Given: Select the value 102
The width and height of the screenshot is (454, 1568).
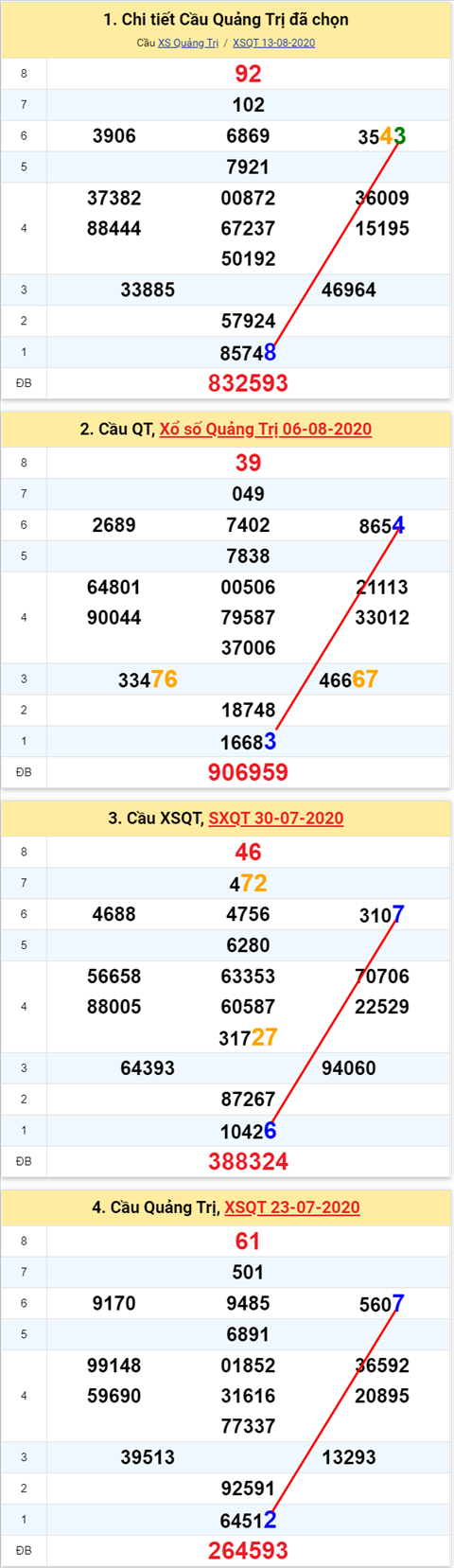Looking at the screenshot, I should (x=248, y=105).
